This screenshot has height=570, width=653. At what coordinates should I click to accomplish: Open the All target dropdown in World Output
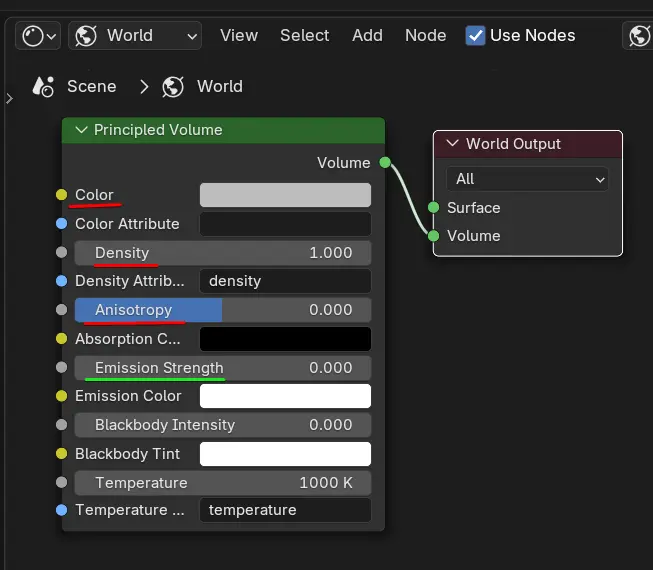click(527, 179)
